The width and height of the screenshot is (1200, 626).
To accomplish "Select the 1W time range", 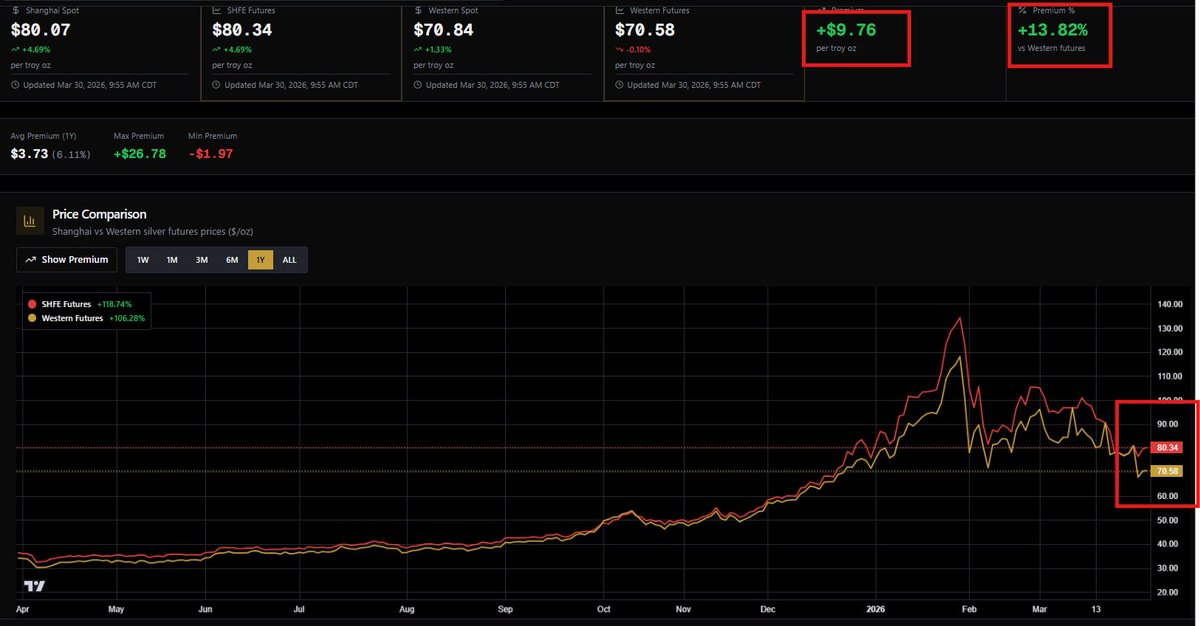I will click(143, 259).
